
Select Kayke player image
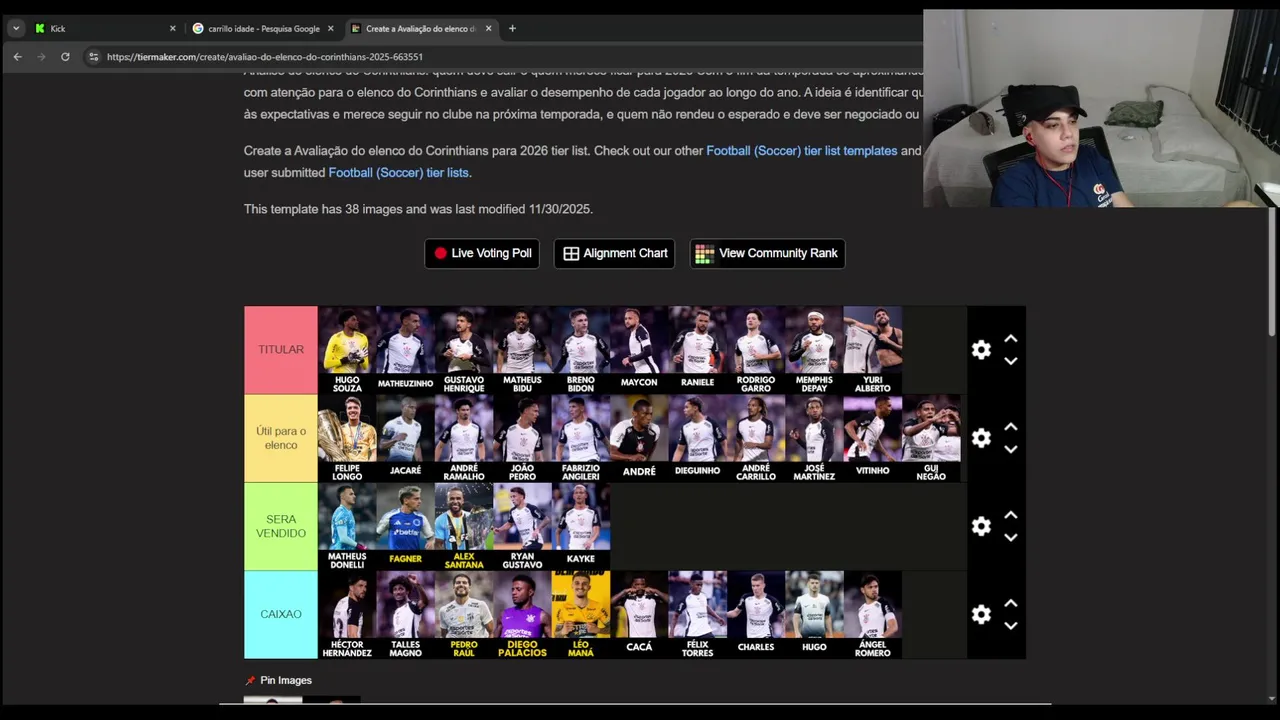(x=581, y=526)
